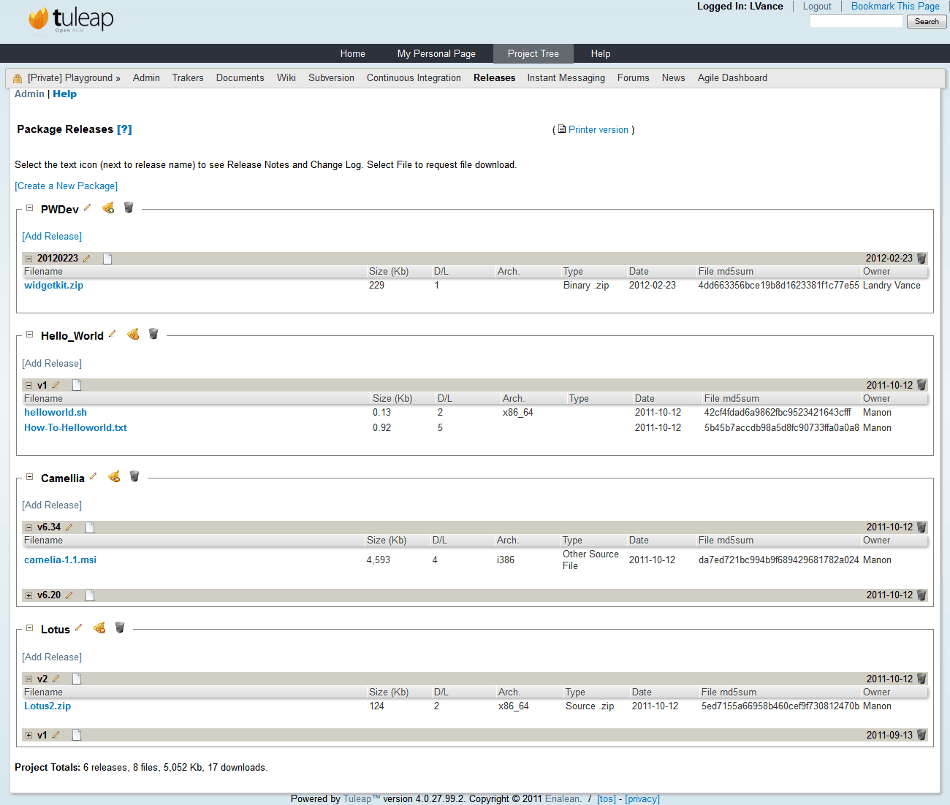Download the helloworld.sh file
The width and height of the screenshot is (950, 805).
(x=55, y=412)
